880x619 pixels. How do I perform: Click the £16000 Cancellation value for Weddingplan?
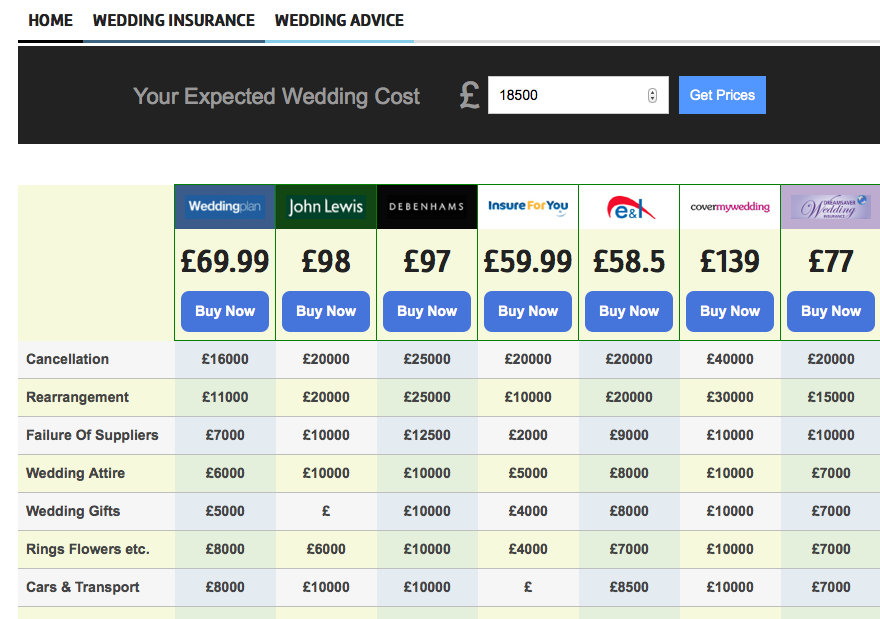(x=224, y=359)
